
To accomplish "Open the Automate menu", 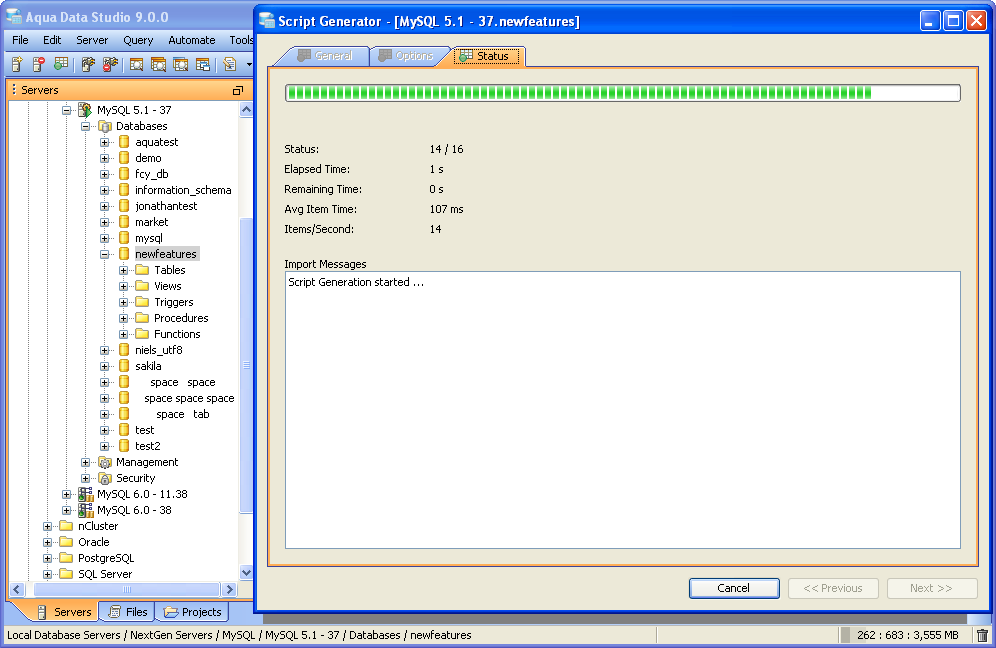I will pyautogui.click(x=192, y=40).
